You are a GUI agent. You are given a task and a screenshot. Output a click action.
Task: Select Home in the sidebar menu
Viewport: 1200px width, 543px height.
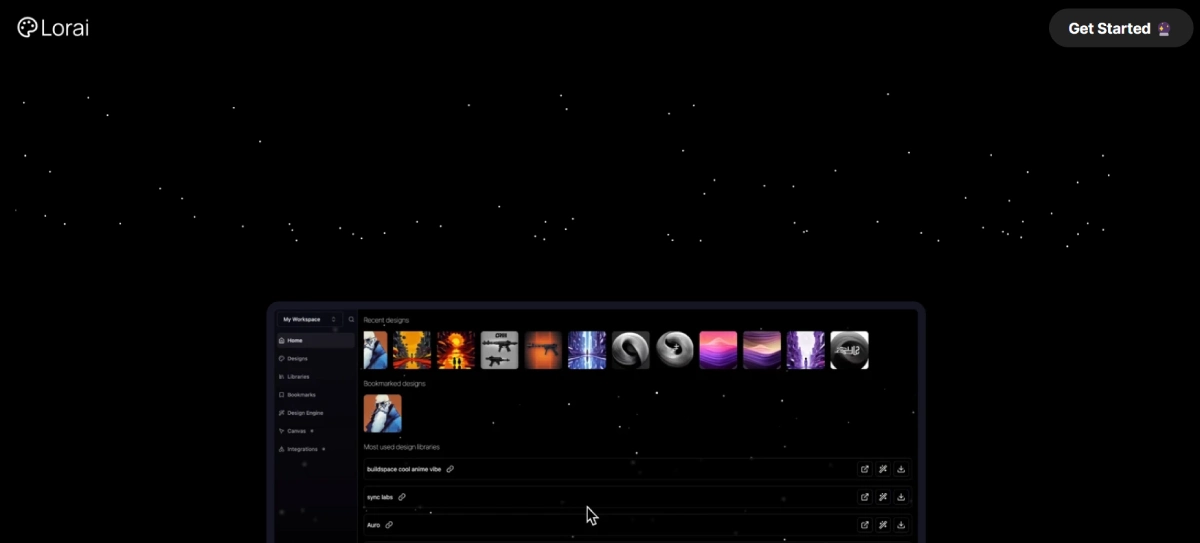pyautogui.click(x=295, y=341)
